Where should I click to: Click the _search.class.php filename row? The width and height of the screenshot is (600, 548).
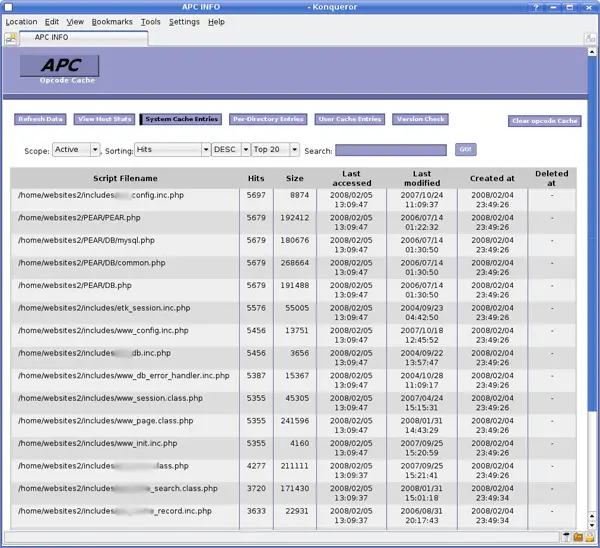(117, 489)
